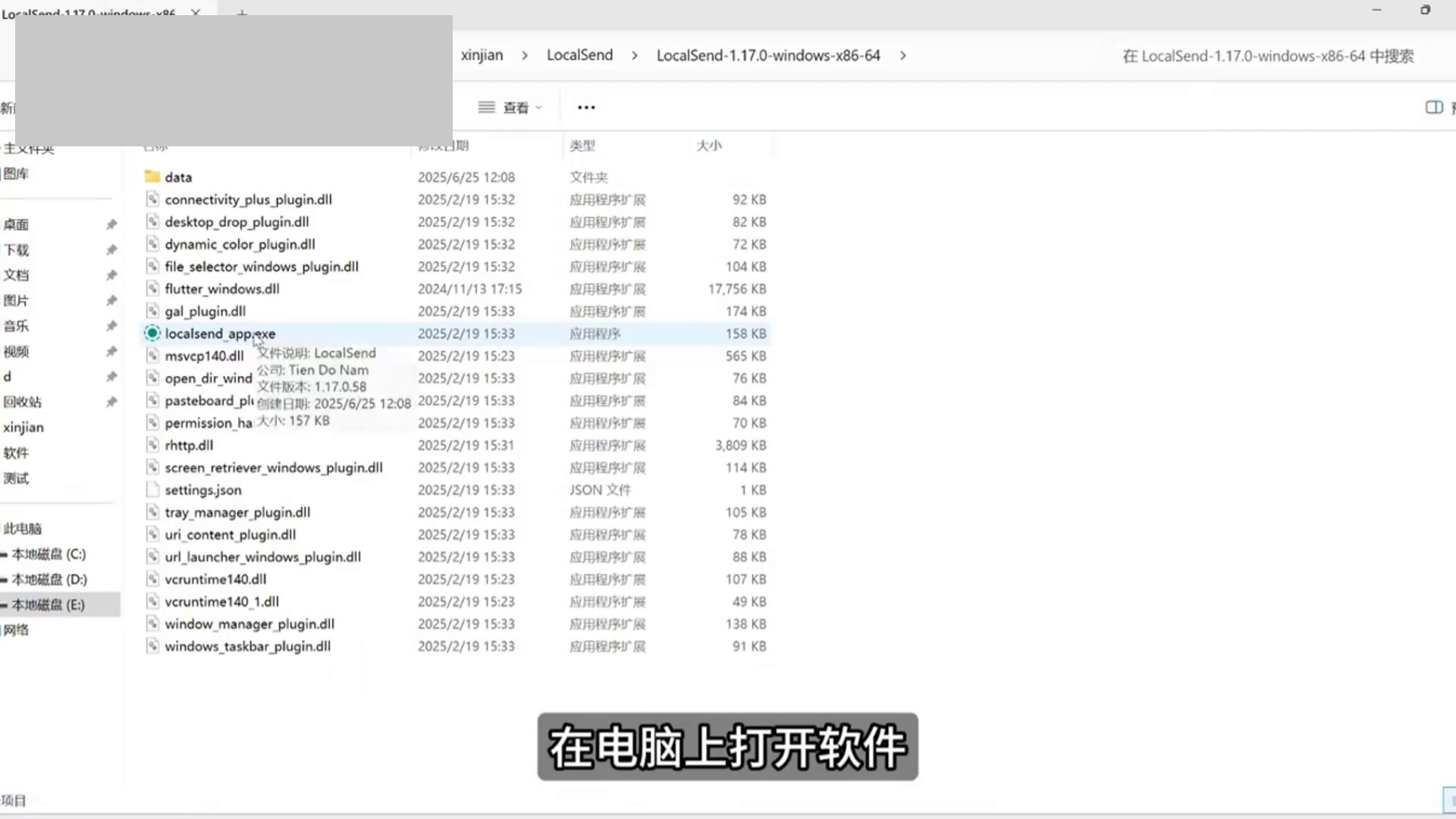Expand the chevron after LocalSend in breadcrumb
1456x819 pixels.
point(635,55)
